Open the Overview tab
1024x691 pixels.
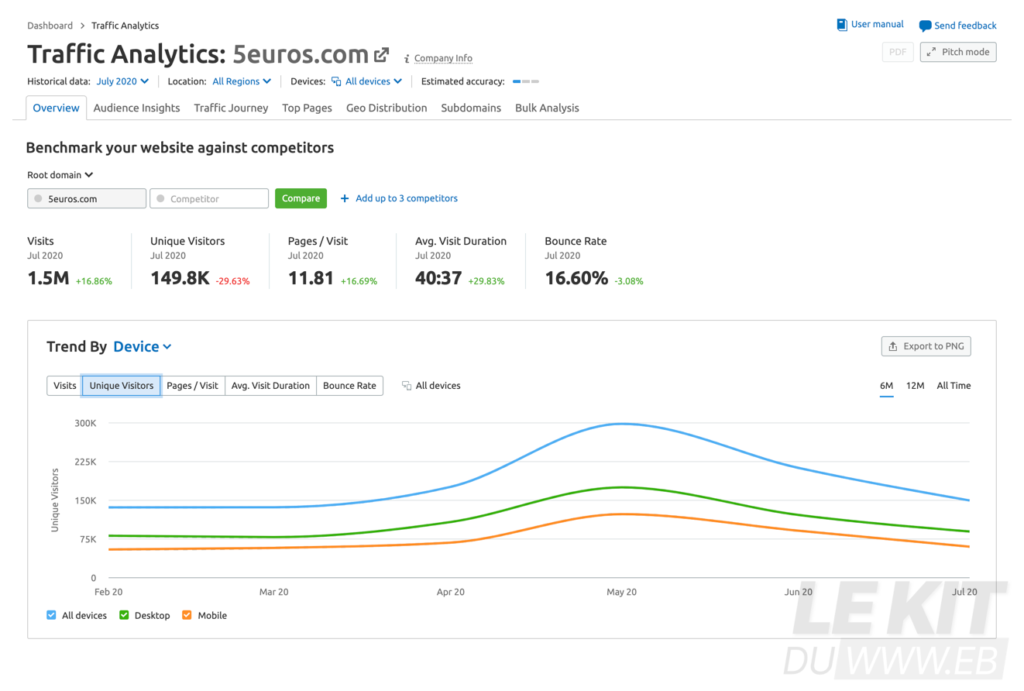[56, 108]
